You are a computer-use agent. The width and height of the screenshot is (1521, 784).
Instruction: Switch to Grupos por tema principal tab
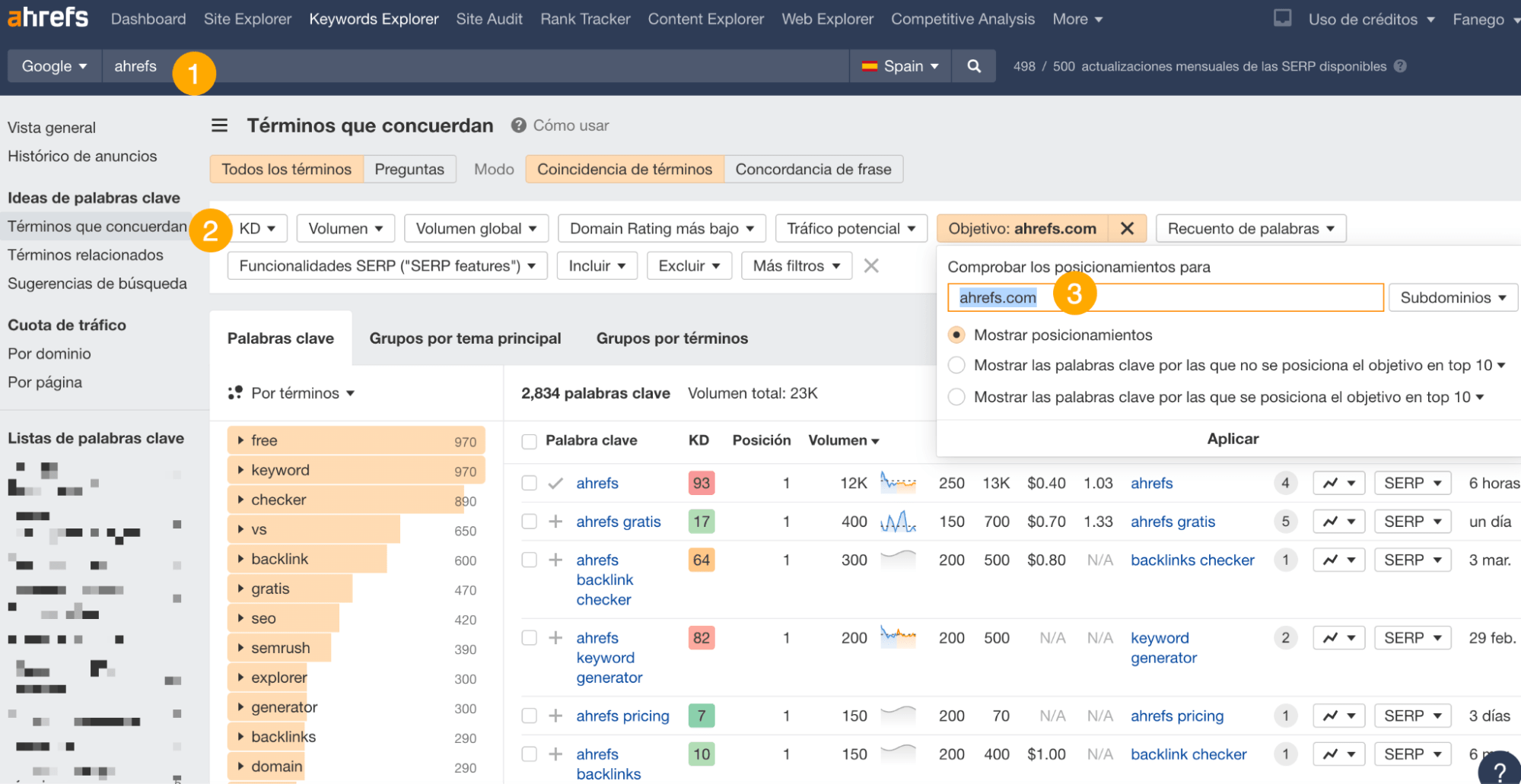pyautogui.click(x=465, y=338)
